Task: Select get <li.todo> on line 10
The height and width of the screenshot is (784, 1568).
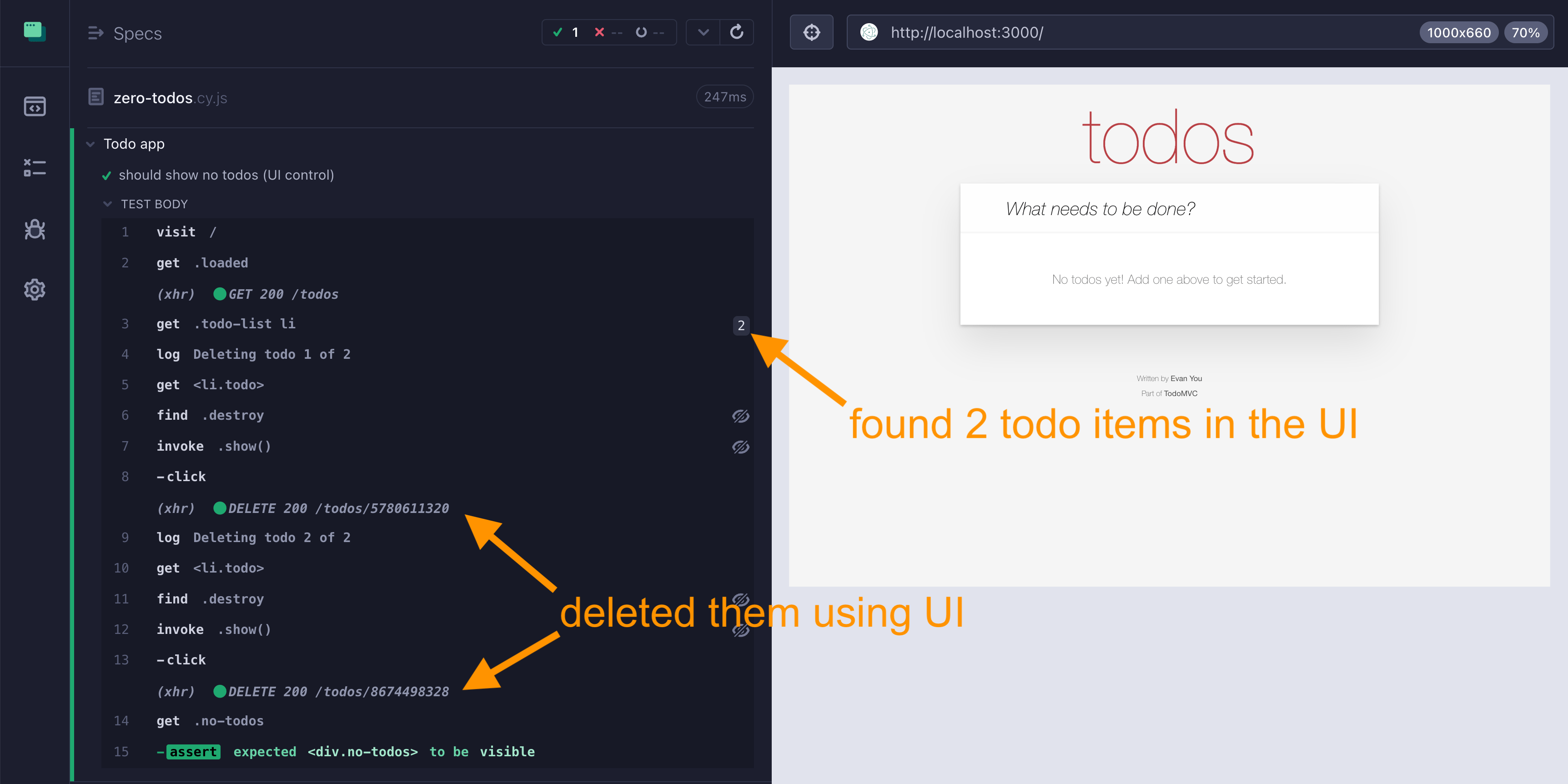Action: 427,568
